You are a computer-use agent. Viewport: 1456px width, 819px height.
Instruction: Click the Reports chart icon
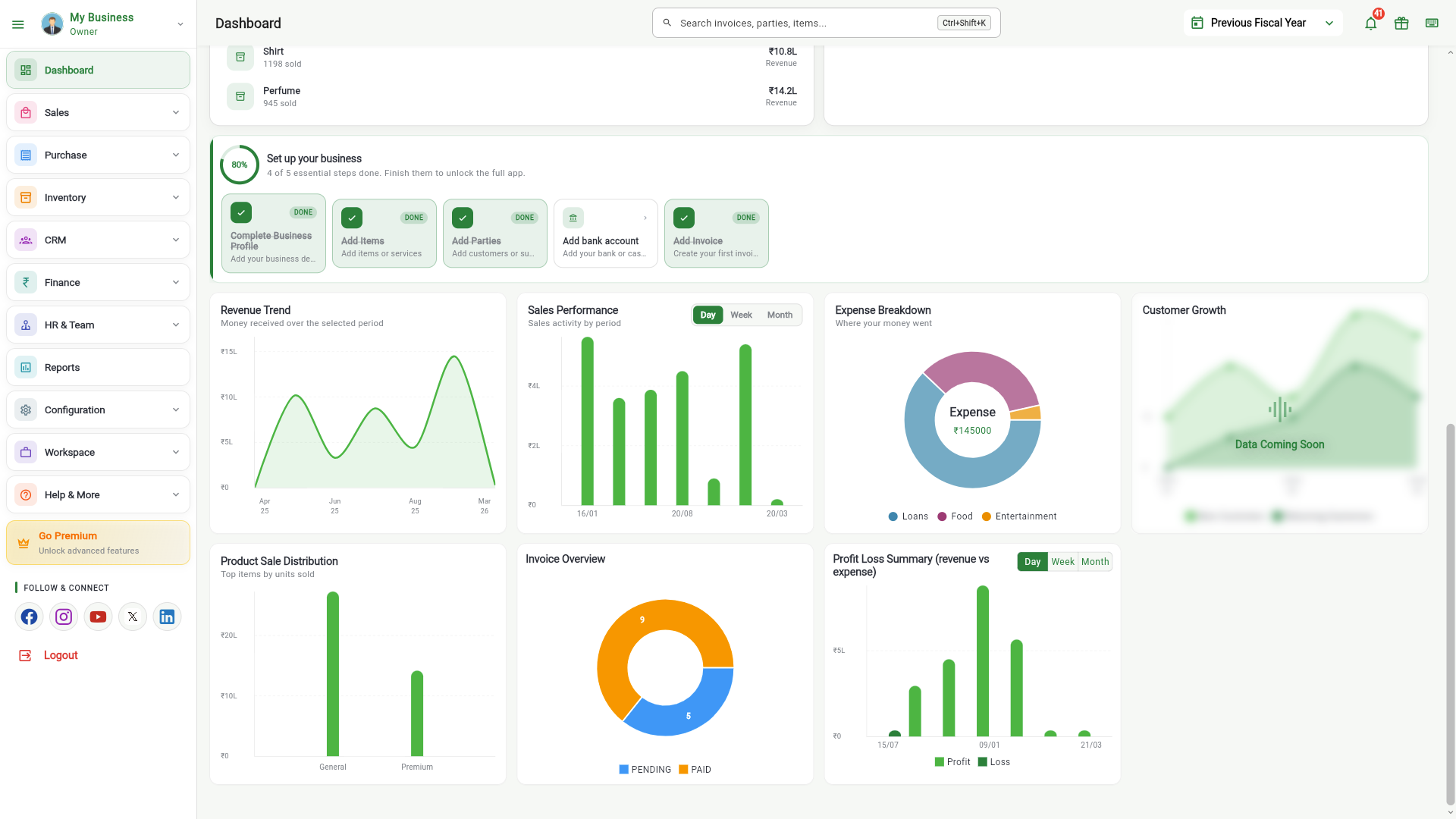pyautogui.click(x=26, y=367)
